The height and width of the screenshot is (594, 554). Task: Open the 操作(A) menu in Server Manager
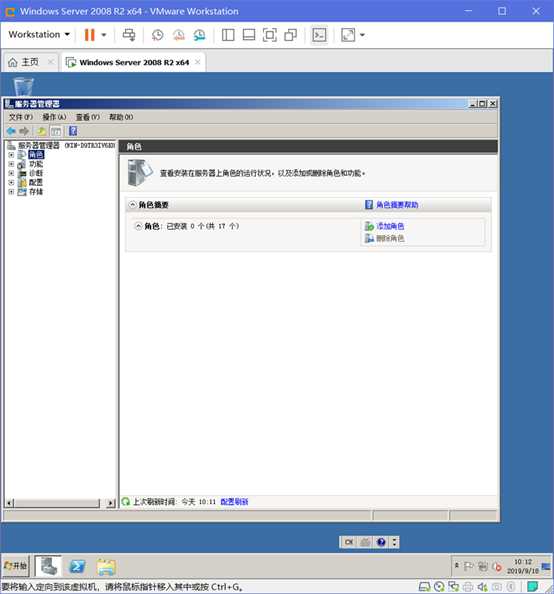[54, 117]
